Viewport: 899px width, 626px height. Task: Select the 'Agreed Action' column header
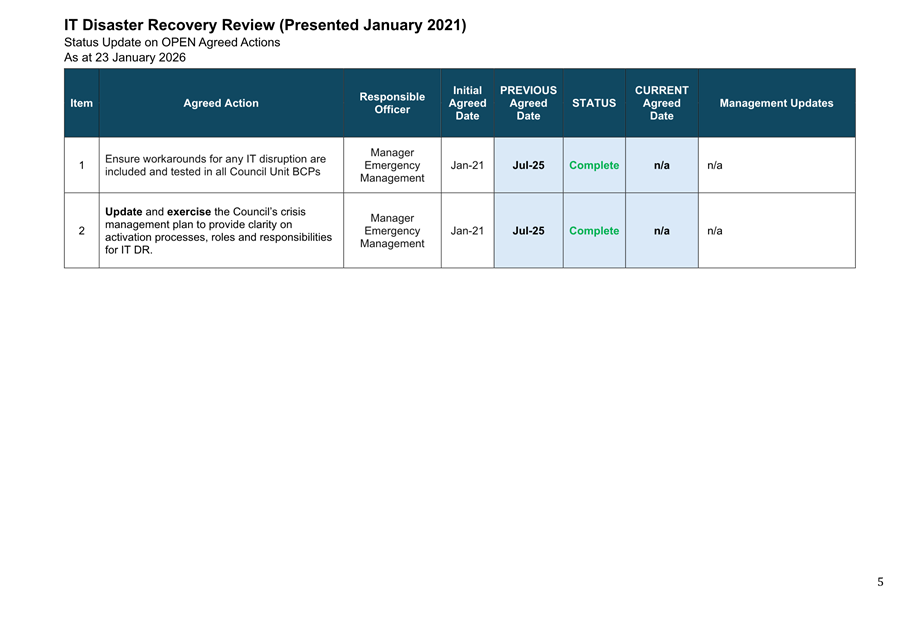[x=221, y=103]
